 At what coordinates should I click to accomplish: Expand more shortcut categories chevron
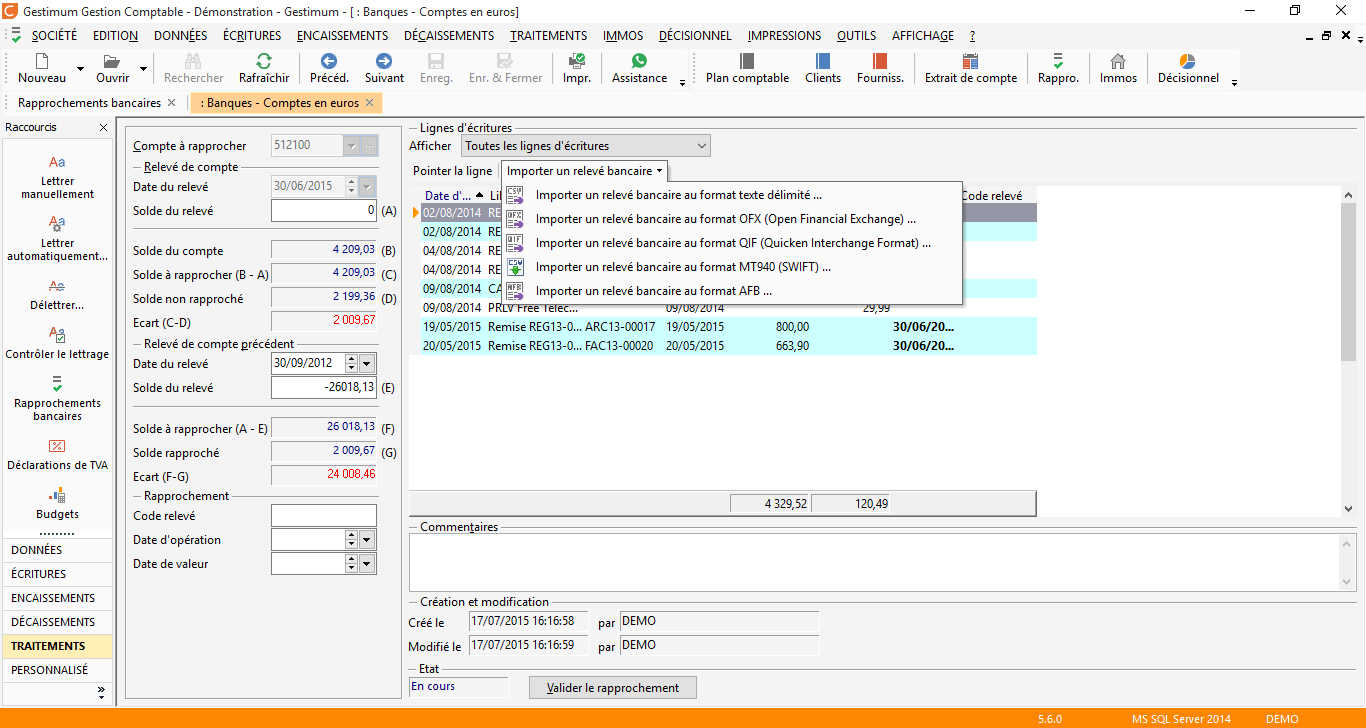101,691
